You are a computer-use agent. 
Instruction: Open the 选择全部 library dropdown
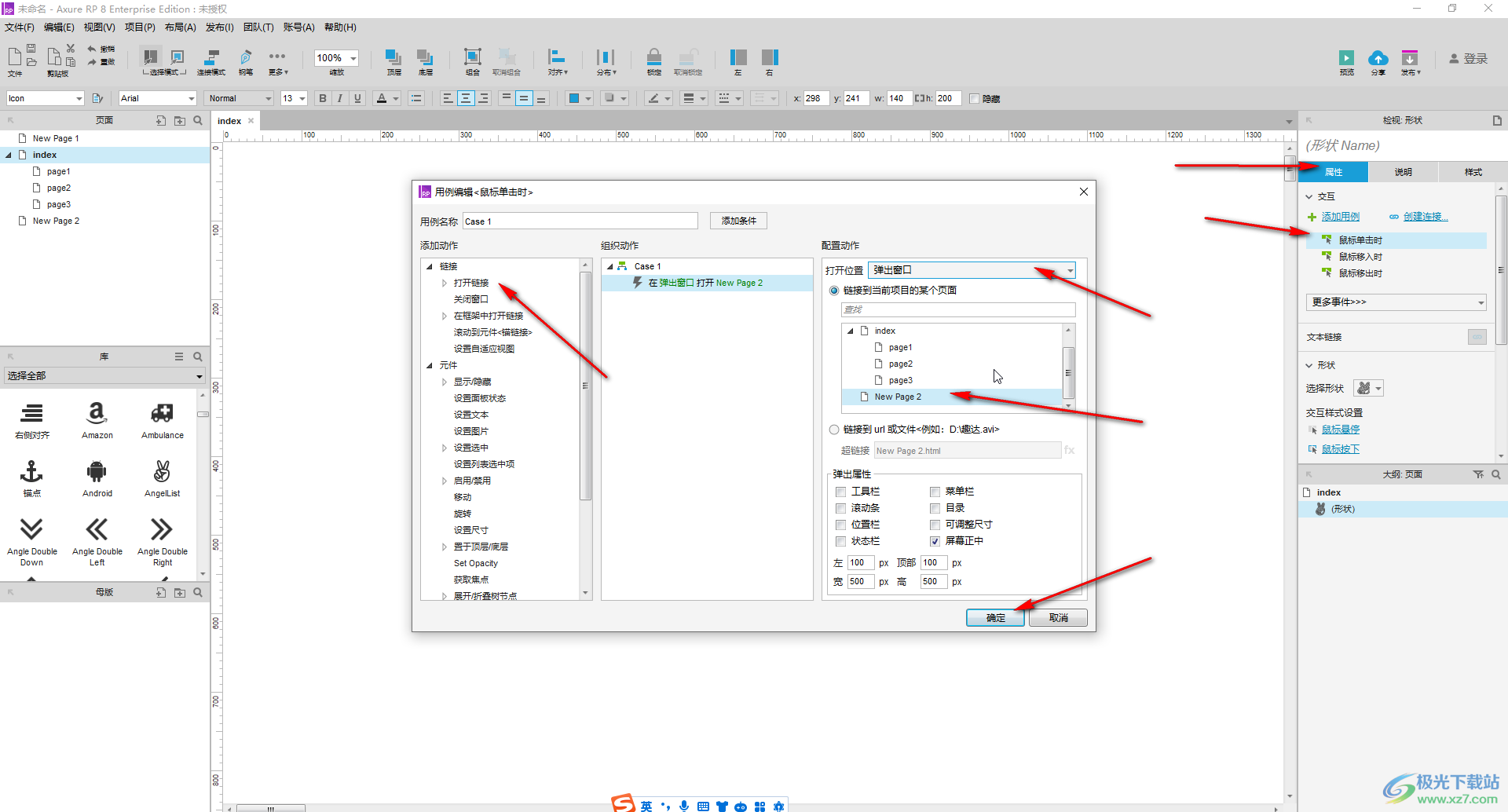[104, 376]
